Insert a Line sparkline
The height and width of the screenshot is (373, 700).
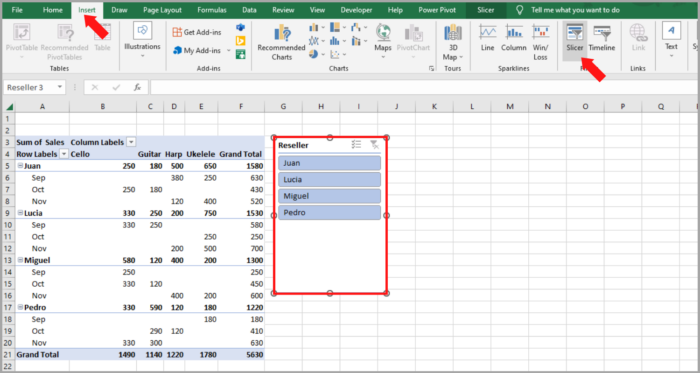488,39
